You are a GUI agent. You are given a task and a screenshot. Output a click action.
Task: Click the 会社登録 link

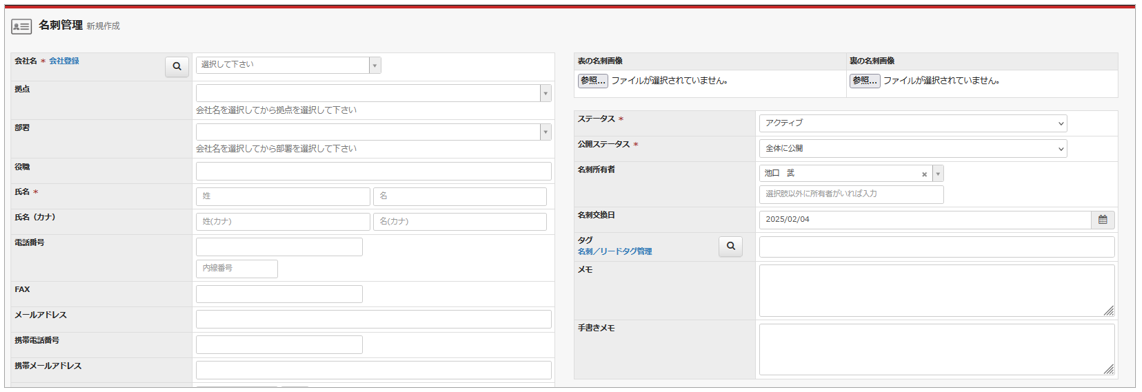point(64,61)
